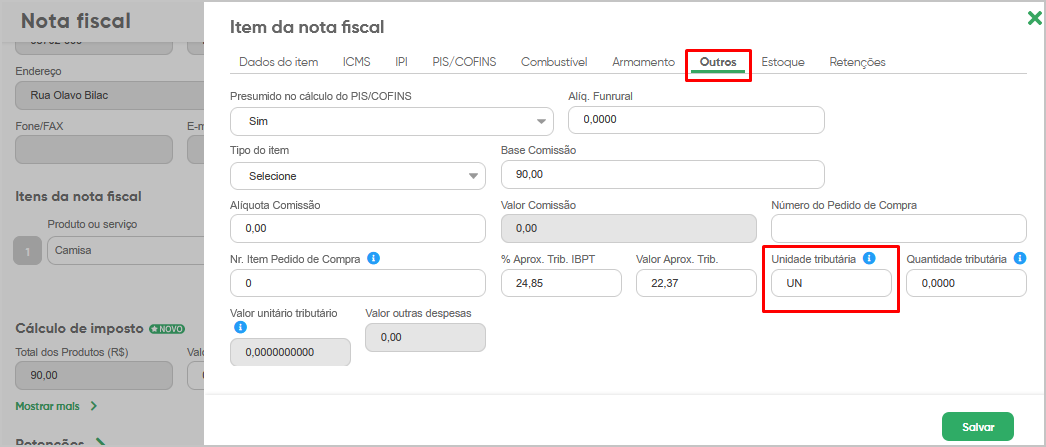Select the PIS/COFINS tab
This screenshot has width=1046, height=447.
(464, 62)
